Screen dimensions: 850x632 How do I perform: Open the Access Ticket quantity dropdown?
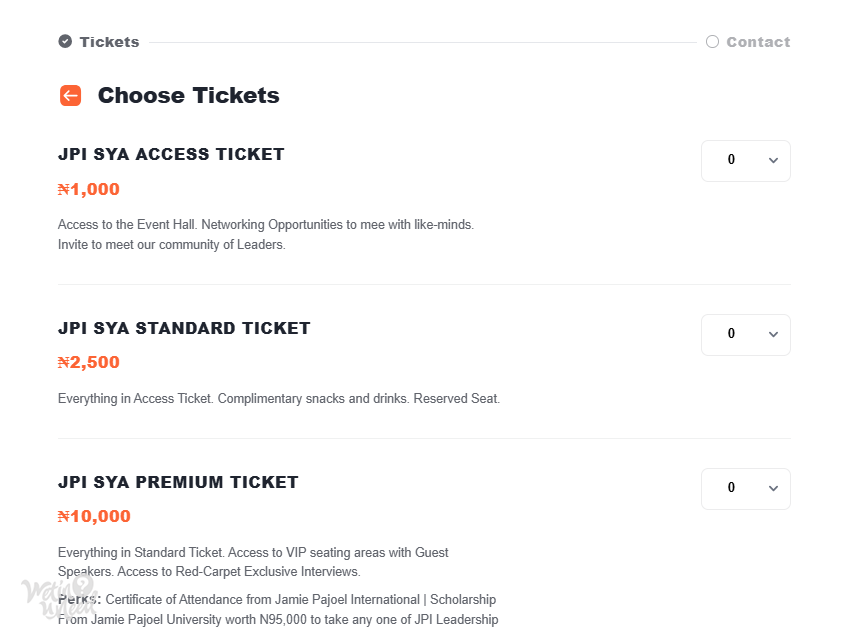746,161
